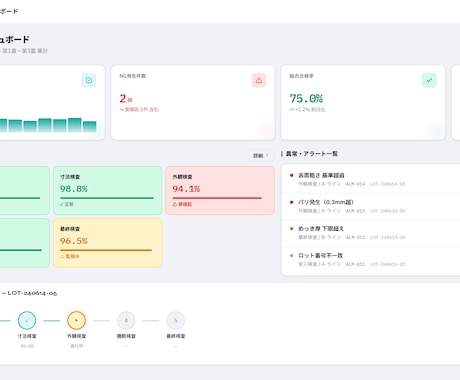
Task: Open the alert row tagged ALM-052
Action: click(x=371, y=233)
